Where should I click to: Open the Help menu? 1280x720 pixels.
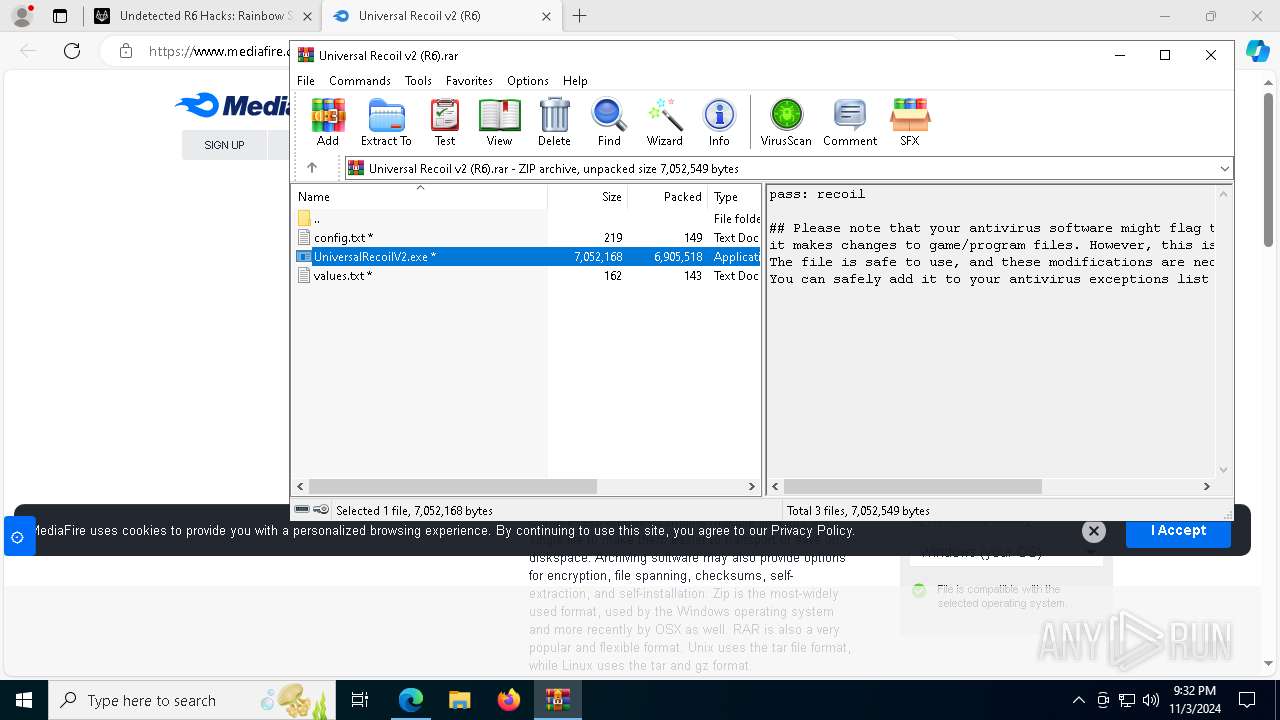tap(575, 81)
